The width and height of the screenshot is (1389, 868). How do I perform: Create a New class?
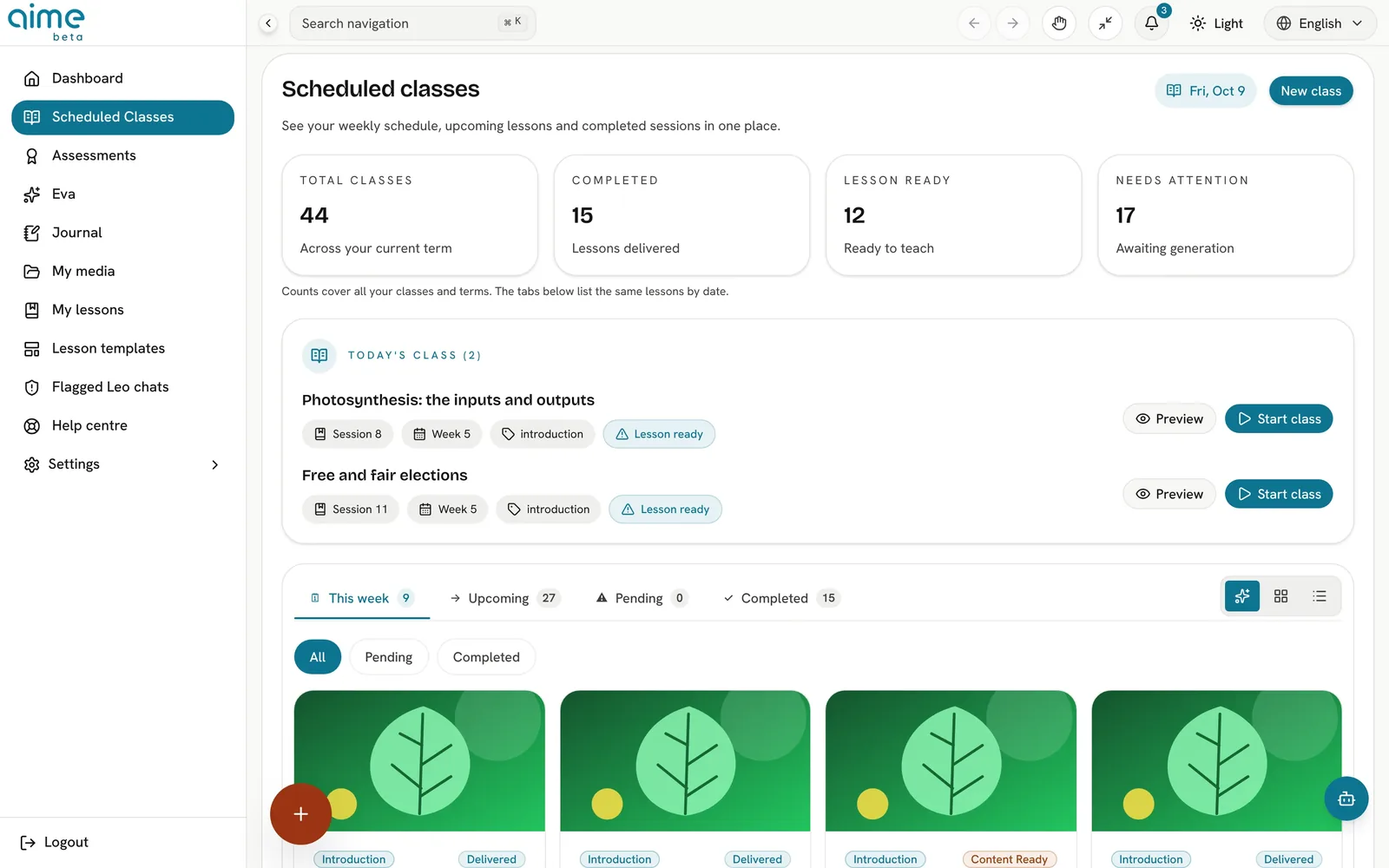pos(1311,91)
